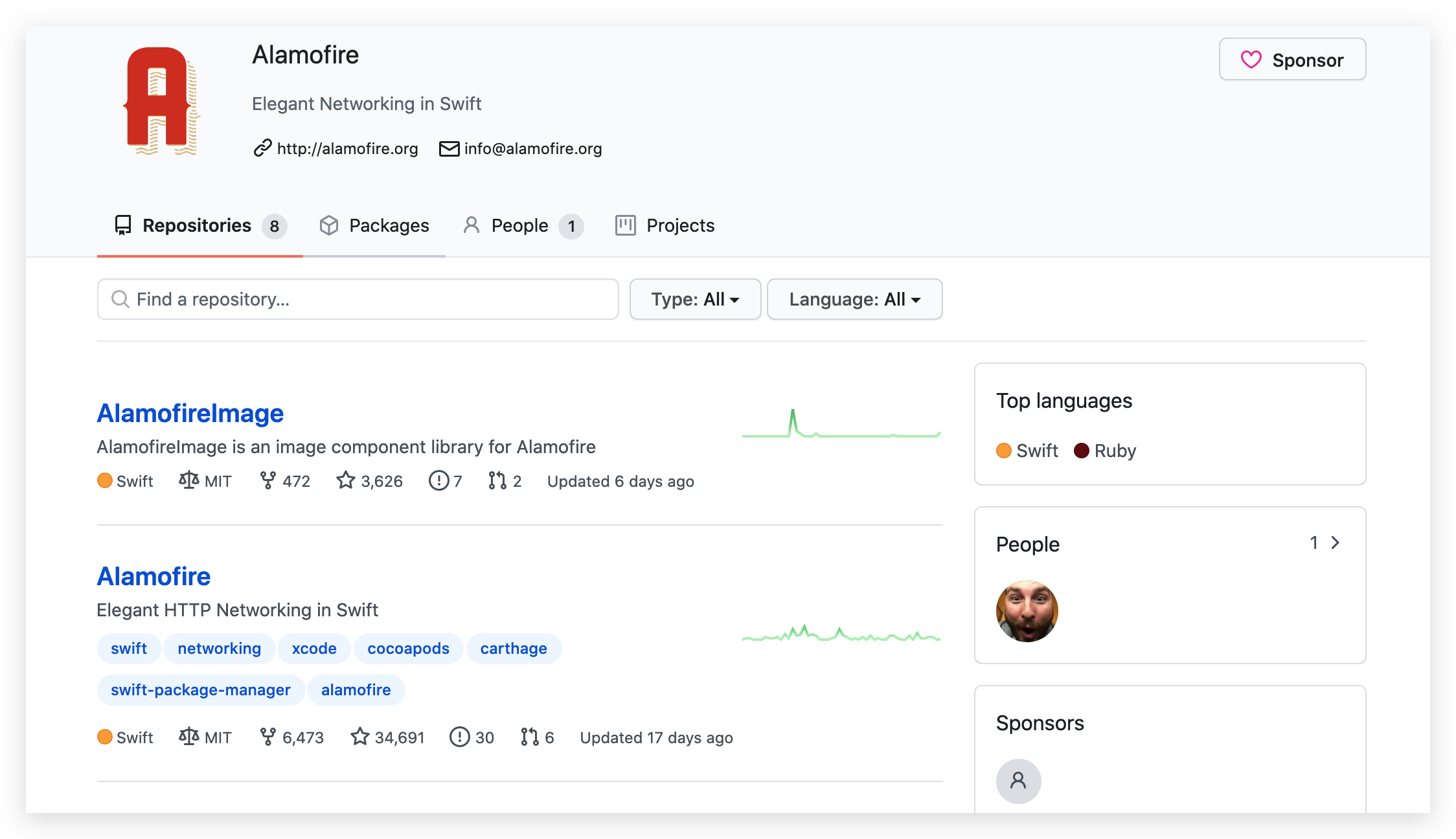1456x839 pixels.
Task: Click the Swift orange language color dot
Action: coord(1003,451)
